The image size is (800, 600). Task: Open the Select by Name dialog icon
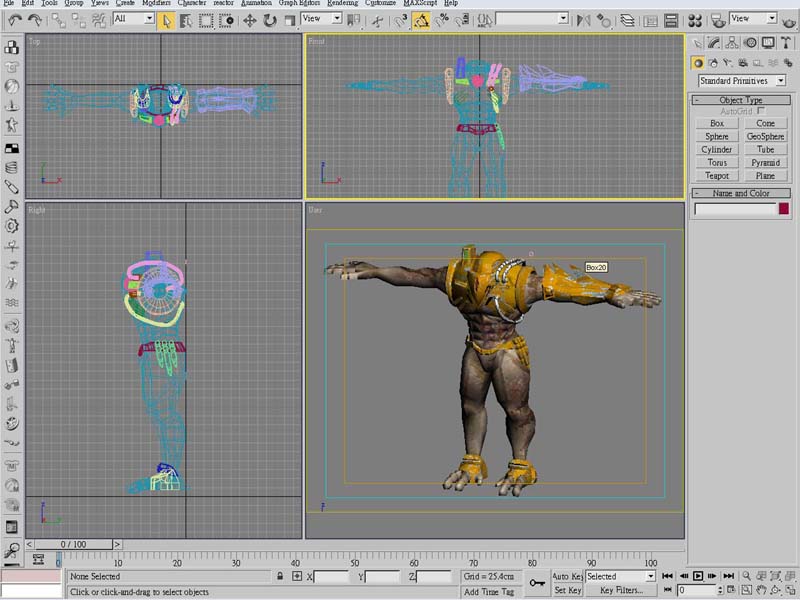click(186, 21)
